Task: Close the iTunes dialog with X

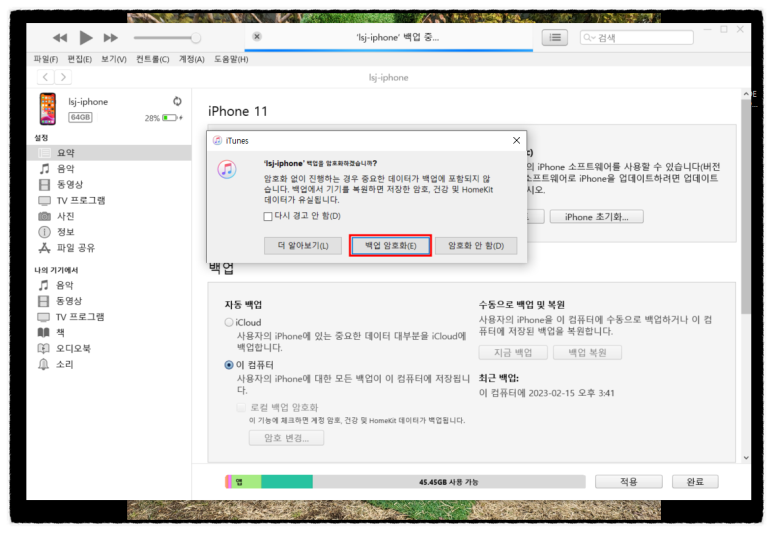Action: click(x=516, y=141)
